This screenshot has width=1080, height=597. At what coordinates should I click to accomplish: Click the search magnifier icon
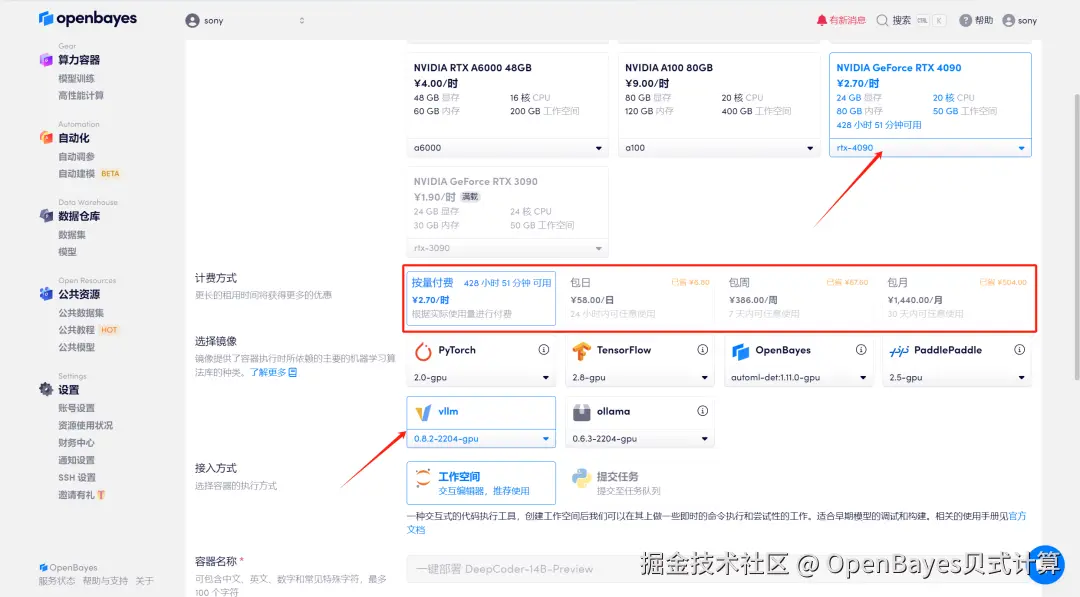pyautogui.click(x=882, y=21)
